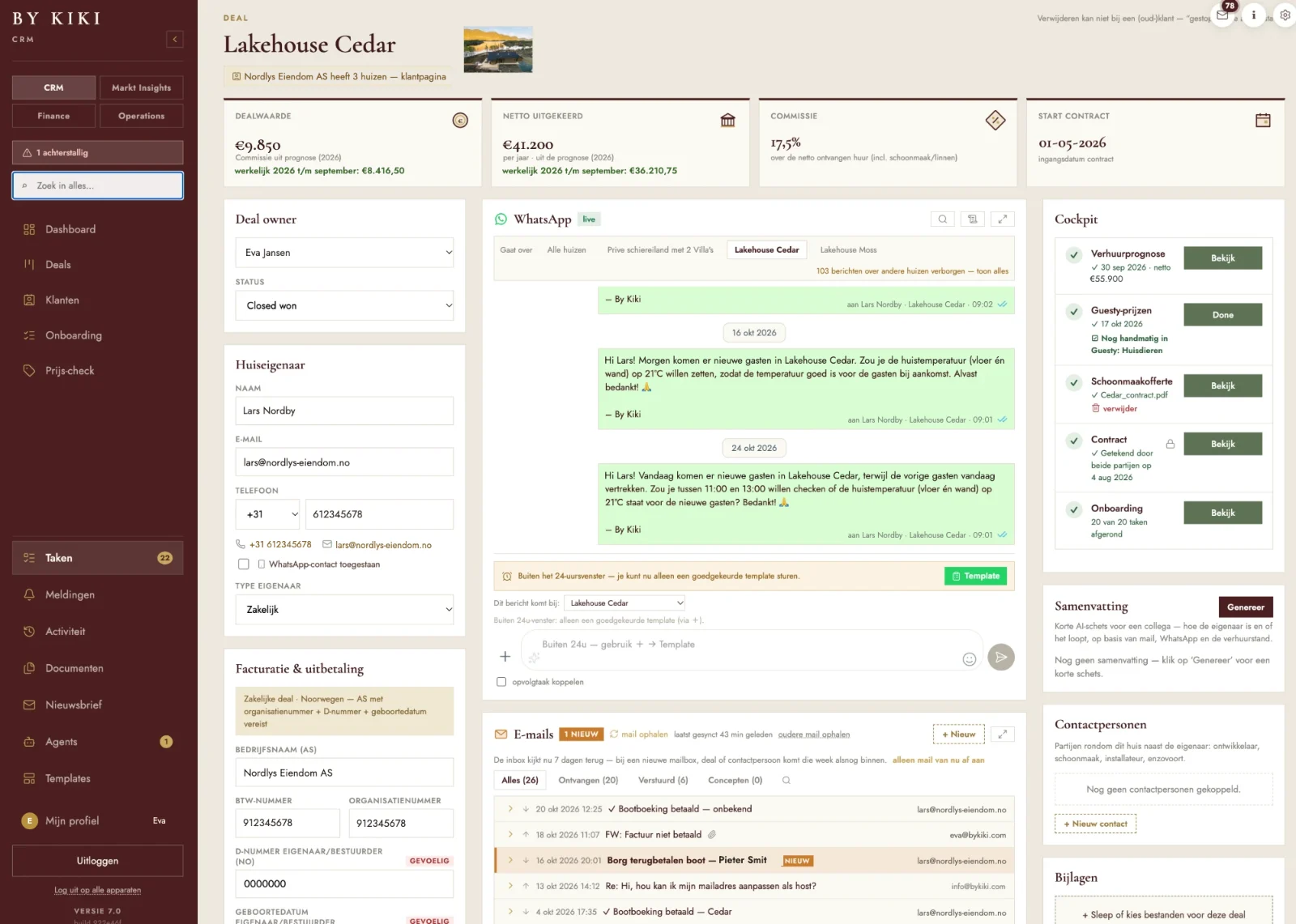1296x924 pixels.
Task: Open the '1 achterstallig' warning button
Action: (97, 152)
